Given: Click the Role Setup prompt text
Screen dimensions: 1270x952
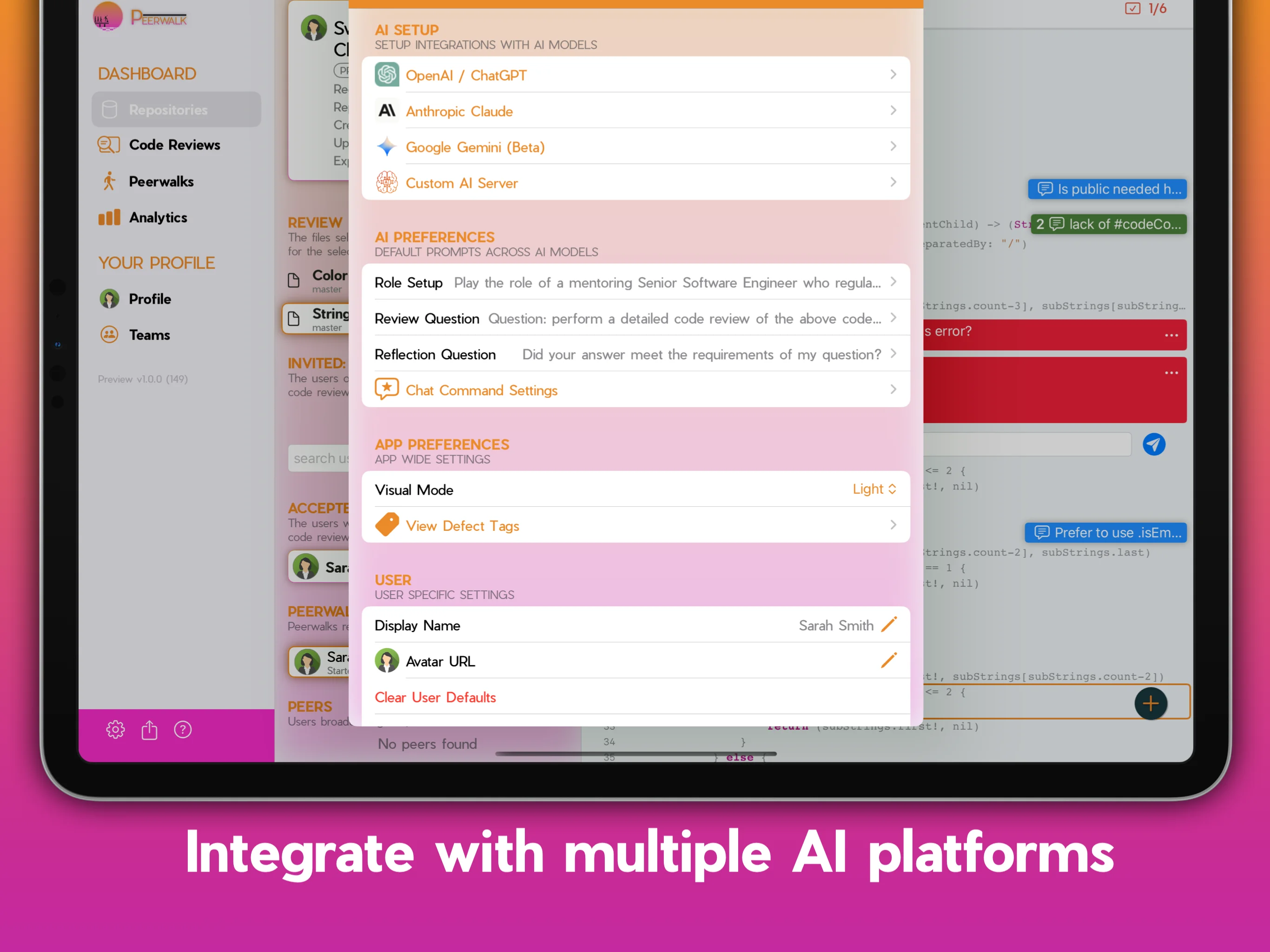Looking at the screenshot, I should (x=667, y=283).
